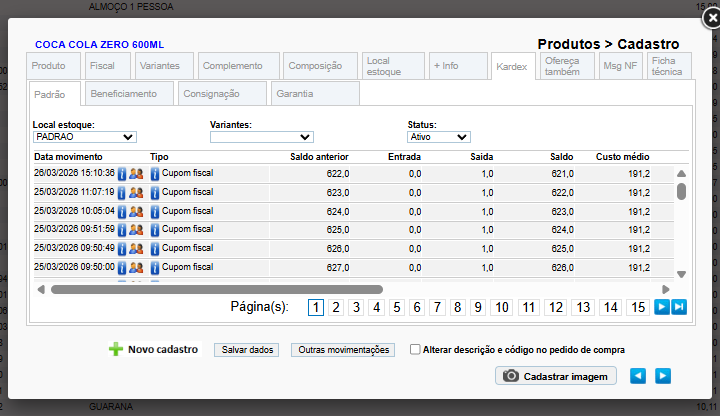The width and height of the screenshot is (720, 420).
Task: Click horizontal scrollbar right arrow
Action: [665, 289]
